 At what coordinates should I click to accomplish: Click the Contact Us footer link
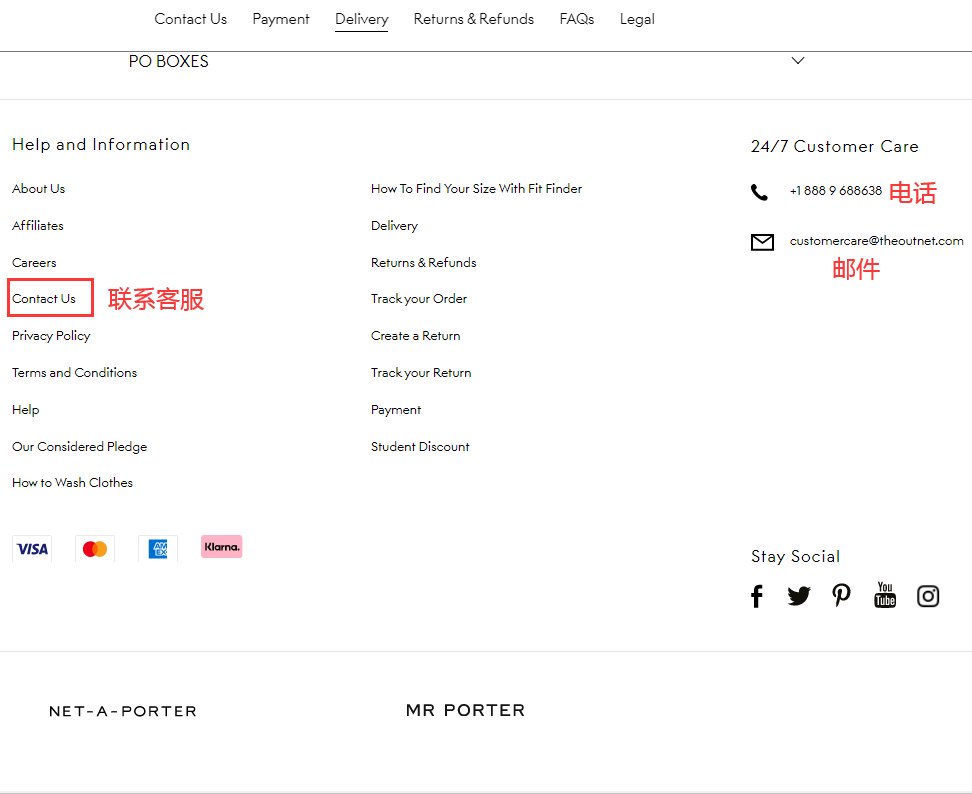43,298
